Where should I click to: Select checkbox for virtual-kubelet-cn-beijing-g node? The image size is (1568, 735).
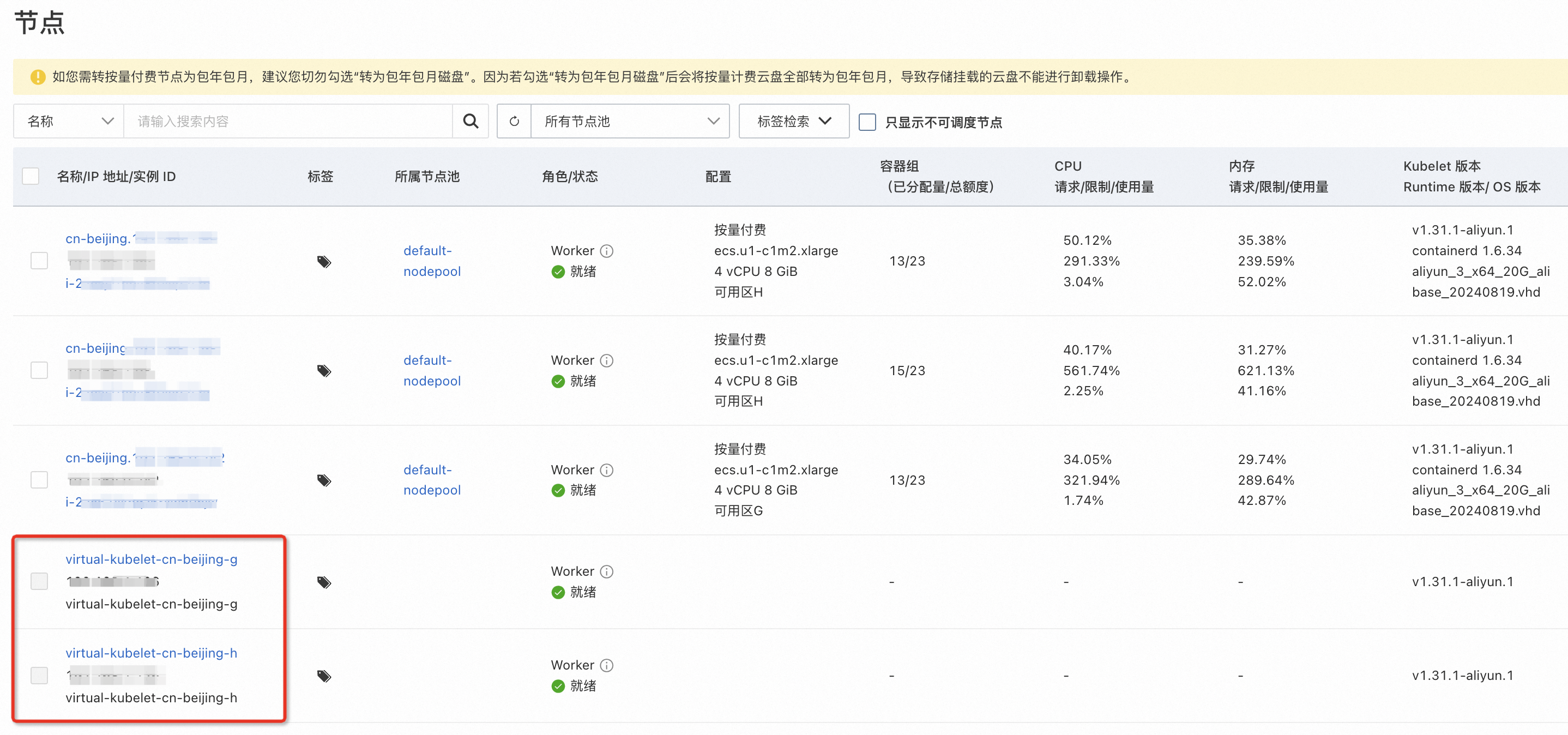coord(40,581)
